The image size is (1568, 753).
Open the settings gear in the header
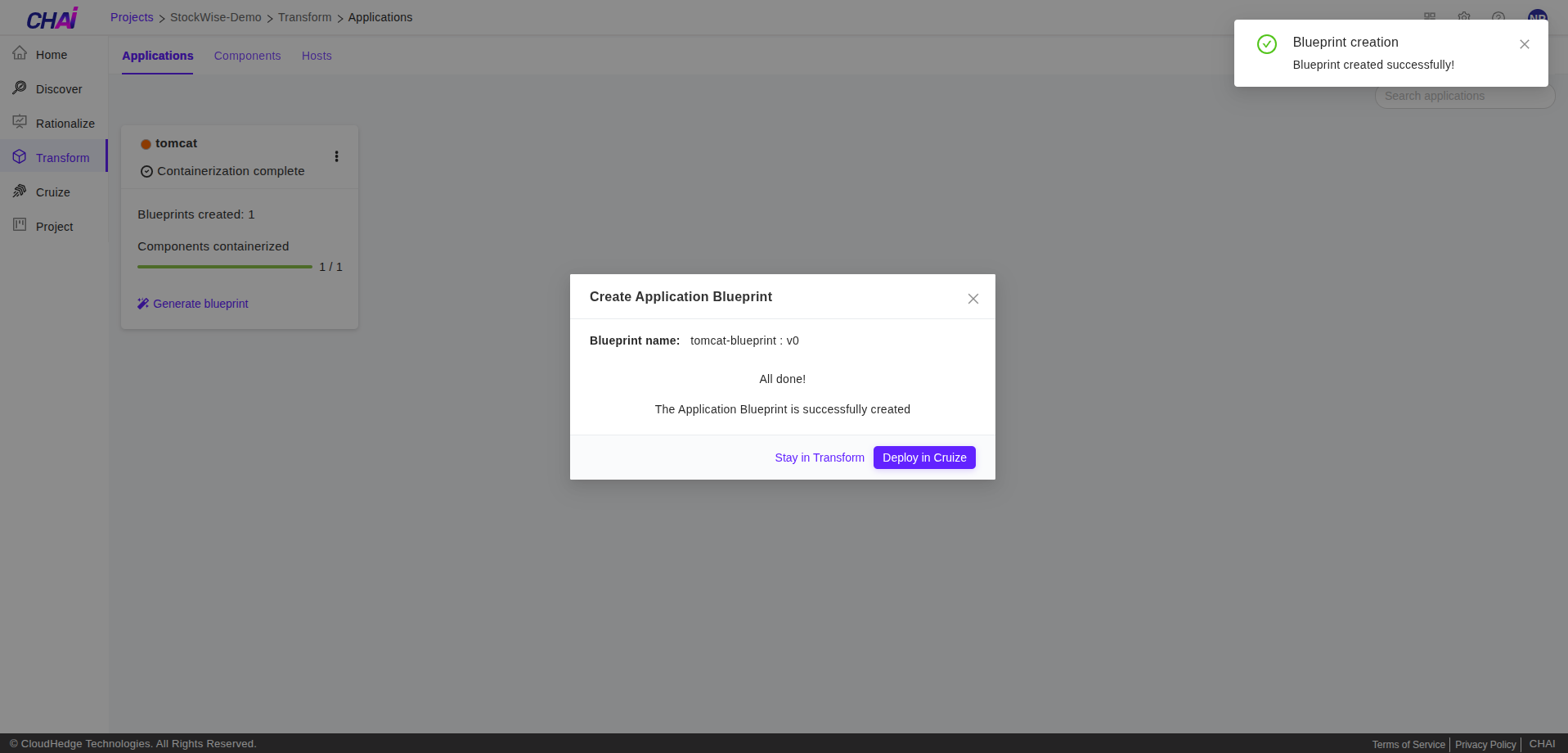1463,17
